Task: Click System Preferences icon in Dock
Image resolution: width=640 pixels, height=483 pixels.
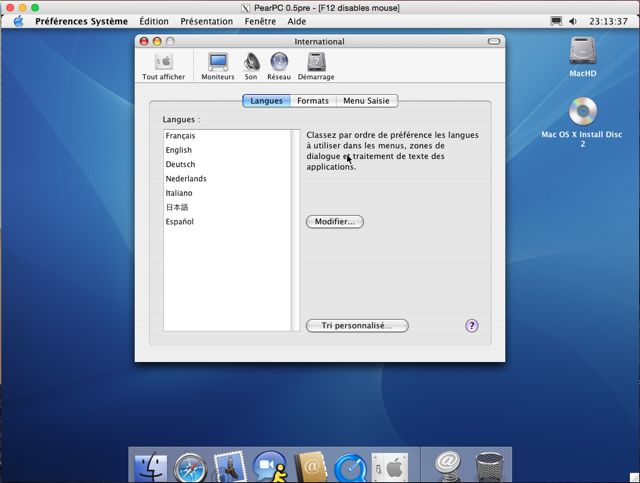Action: point(390,467)
